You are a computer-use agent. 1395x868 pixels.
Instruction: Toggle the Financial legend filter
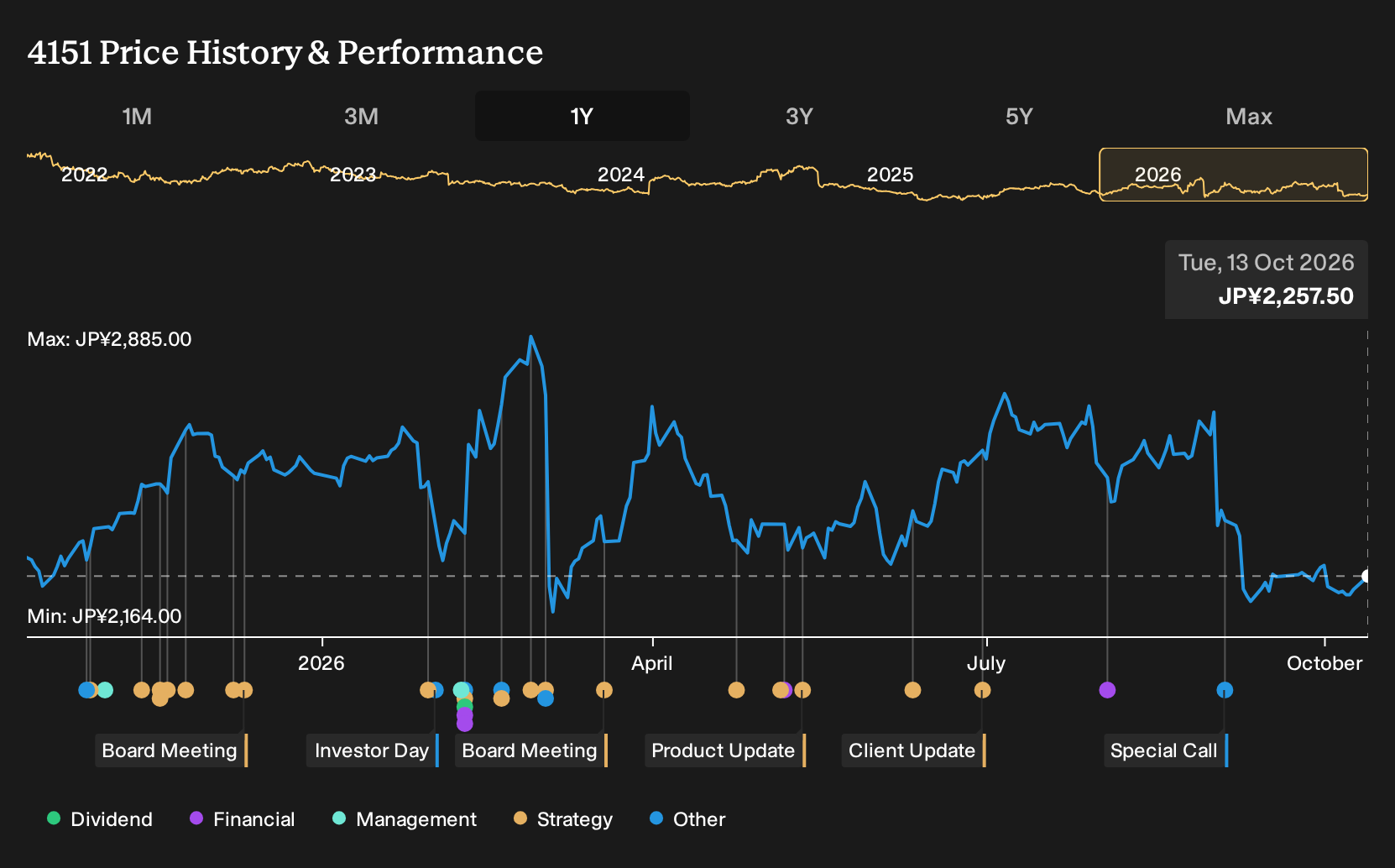(242, 819)
